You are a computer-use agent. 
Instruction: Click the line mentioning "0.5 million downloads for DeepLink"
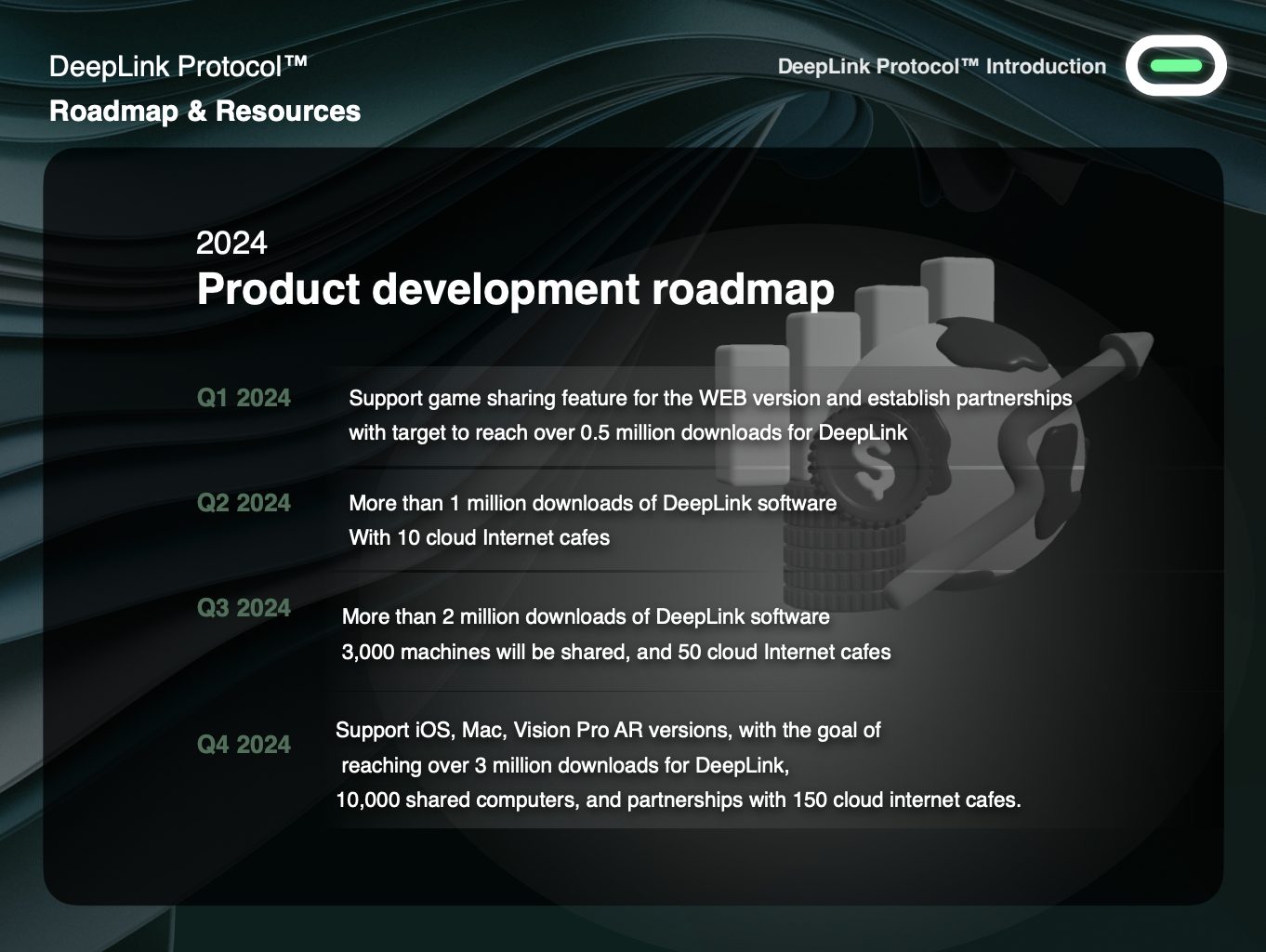click(628, 433)
